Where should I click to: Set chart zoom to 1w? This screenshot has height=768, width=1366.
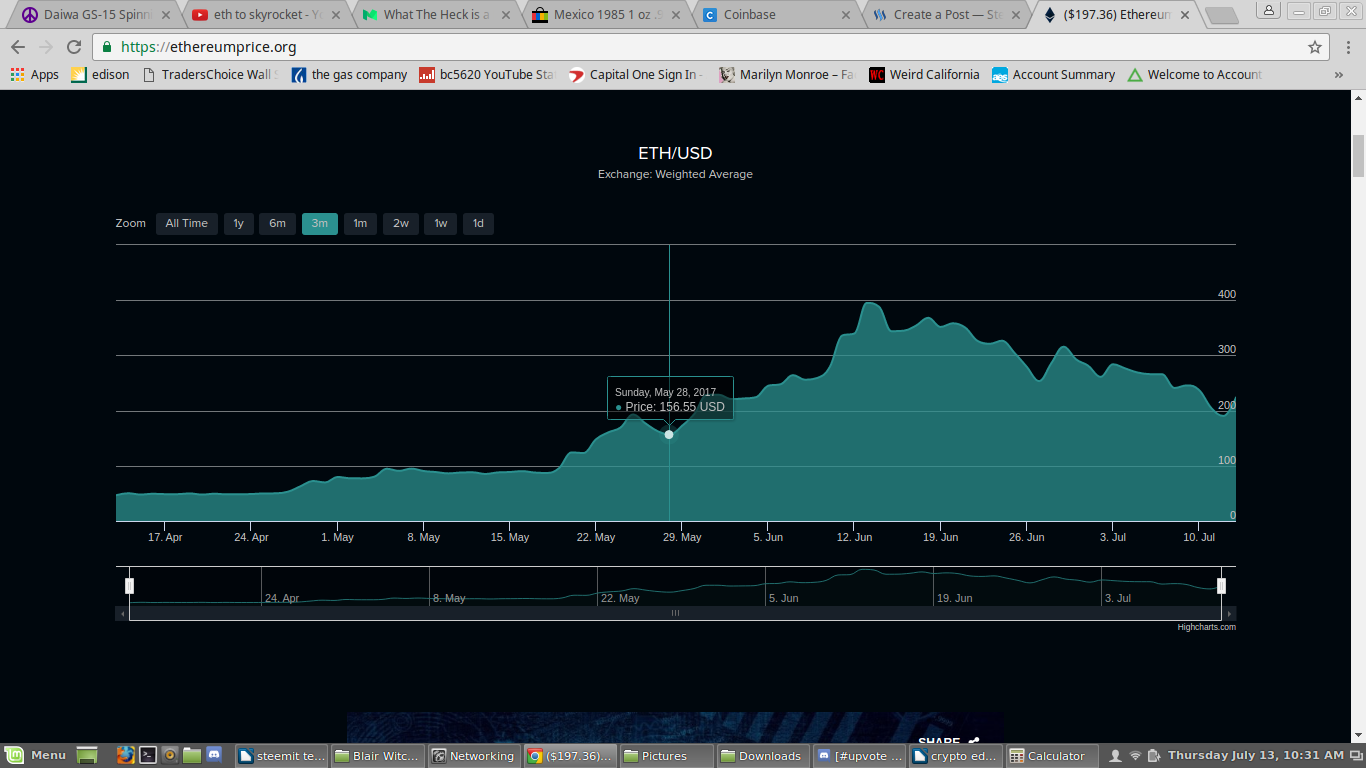pyautogui.click(x=441, y=224)
